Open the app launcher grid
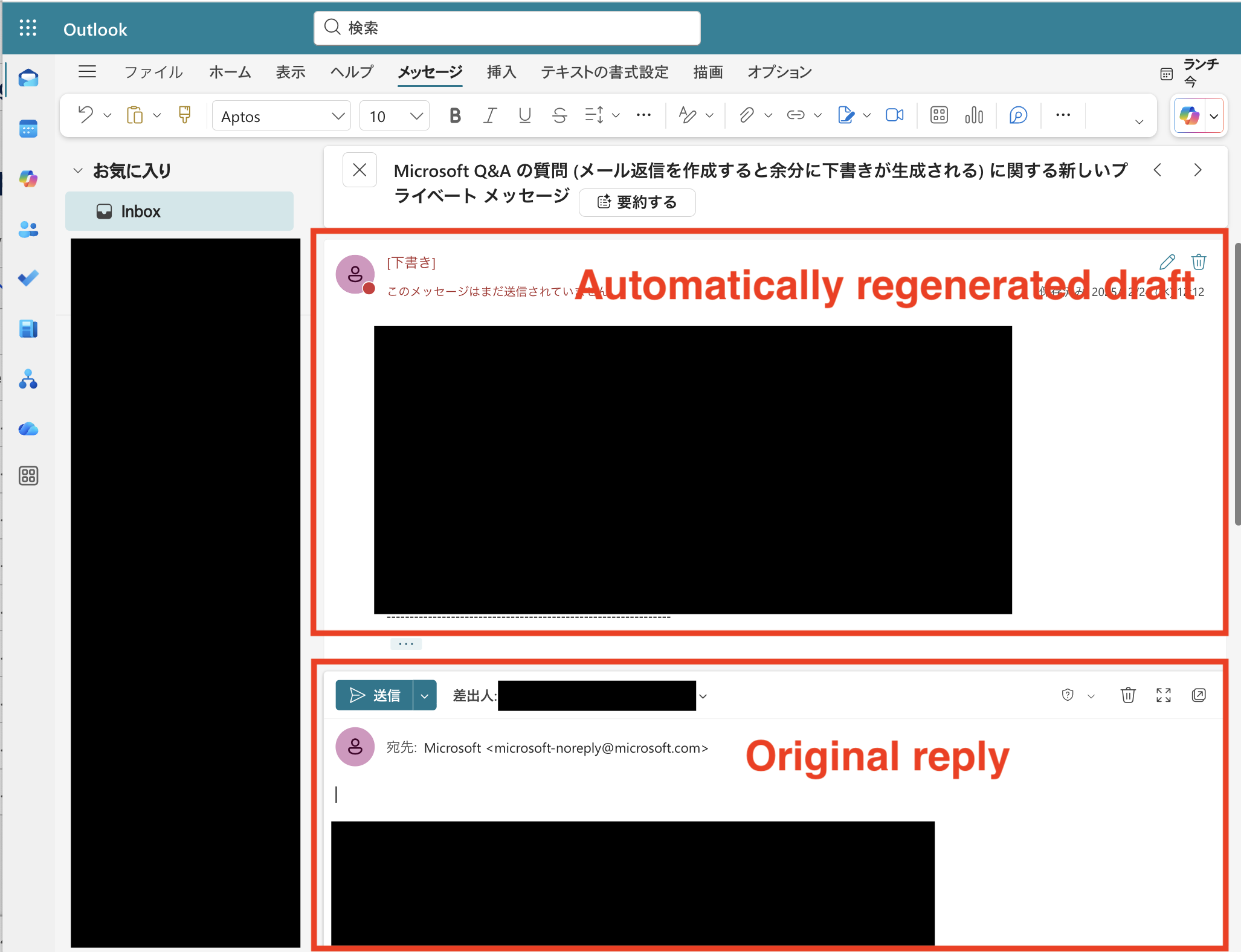Screen dimensions: 1241x952 (x=28, y=28)
